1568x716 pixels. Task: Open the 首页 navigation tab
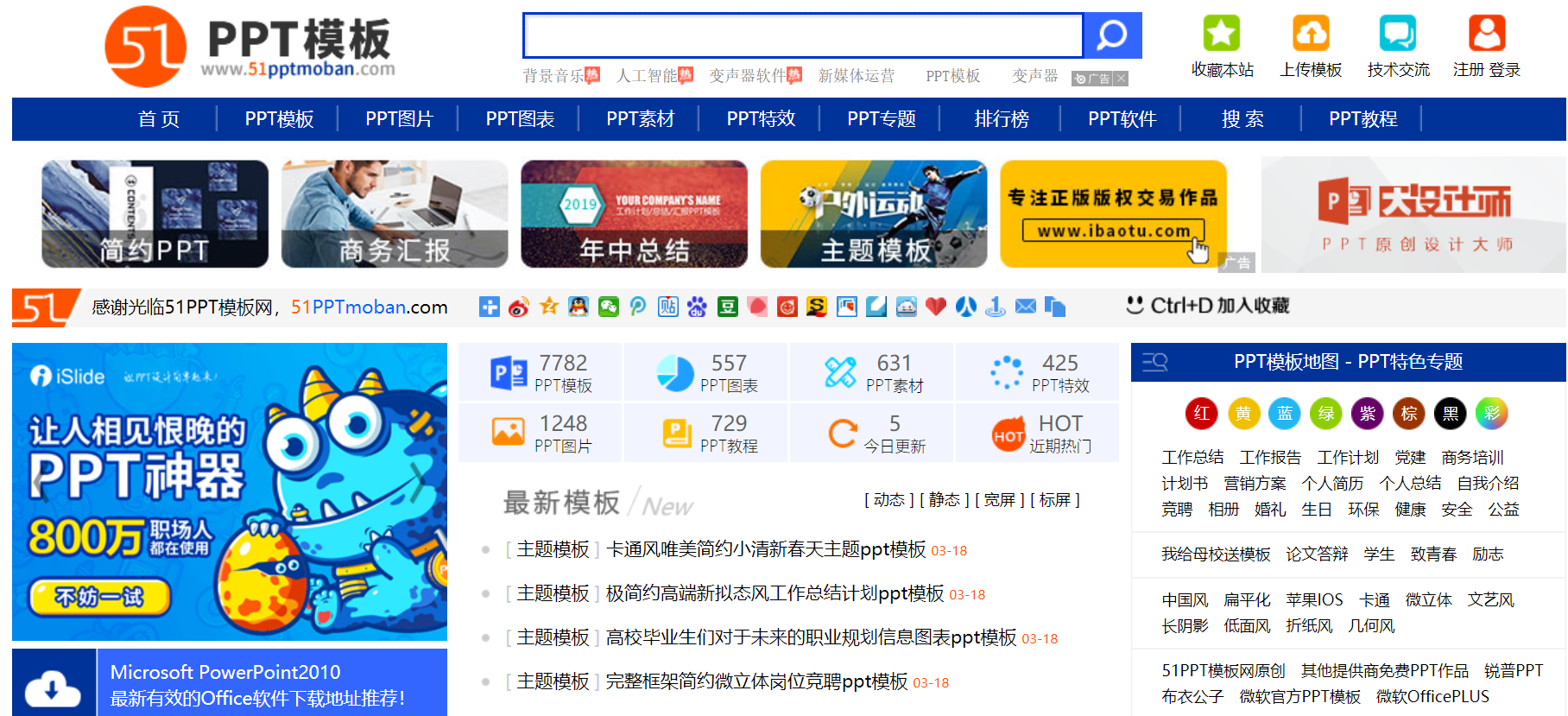tap(159, 119)
